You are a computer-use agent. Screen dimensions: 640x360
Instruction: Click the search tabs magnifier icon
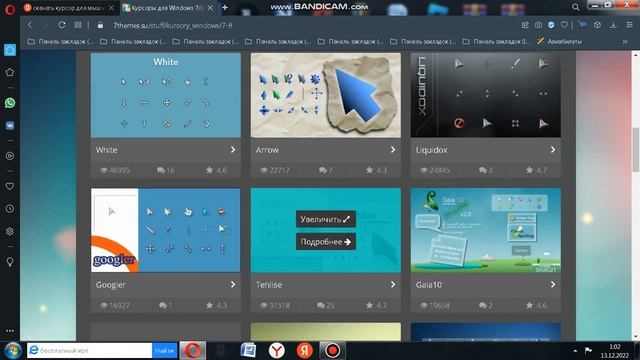[576, 7]
